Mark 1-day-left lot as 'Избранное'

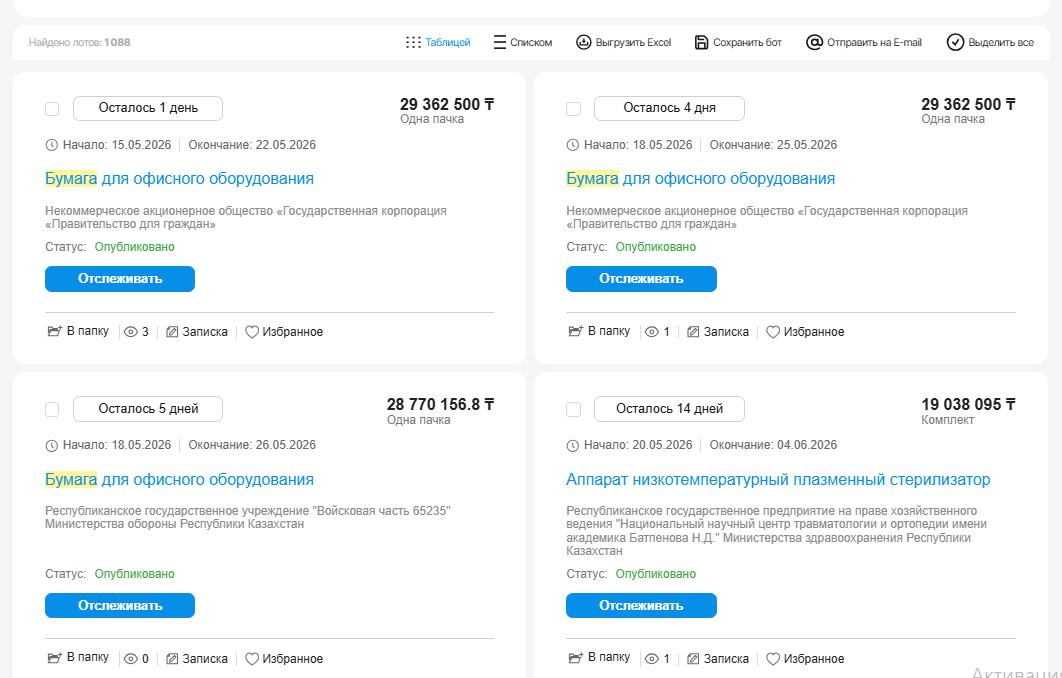point(284,332)
